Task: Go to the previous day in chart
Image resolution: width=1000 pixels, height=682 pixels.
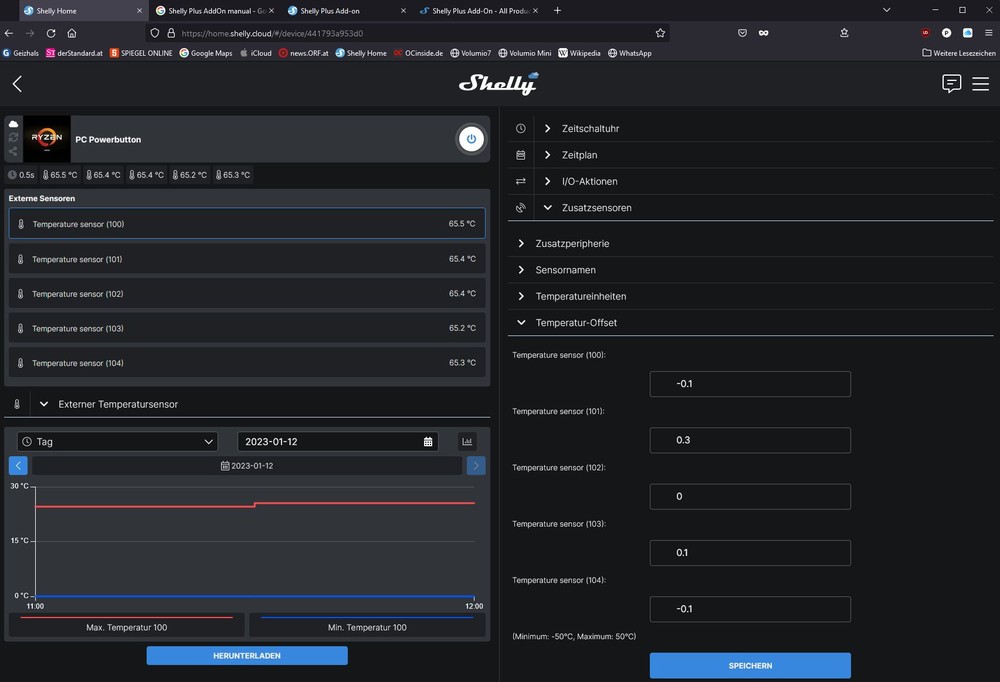Action: click(18, 466)
